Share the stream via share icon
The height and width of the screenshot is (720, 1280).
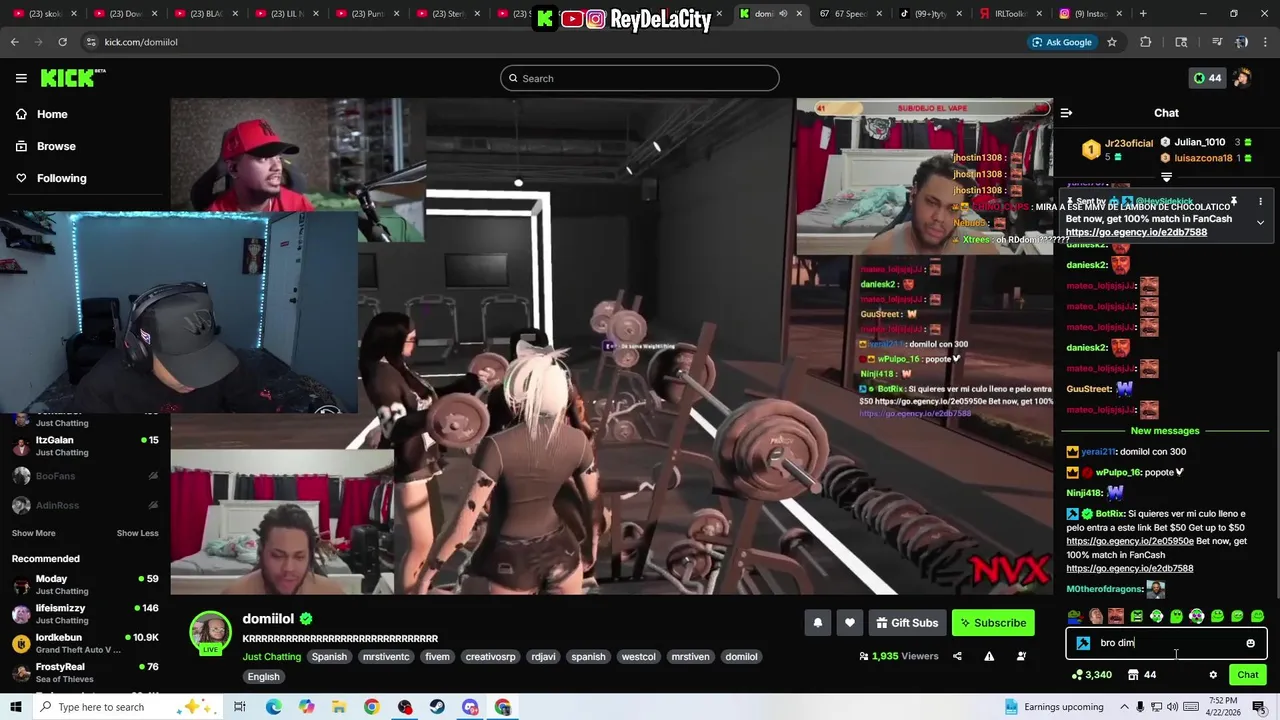coord(957,657)
